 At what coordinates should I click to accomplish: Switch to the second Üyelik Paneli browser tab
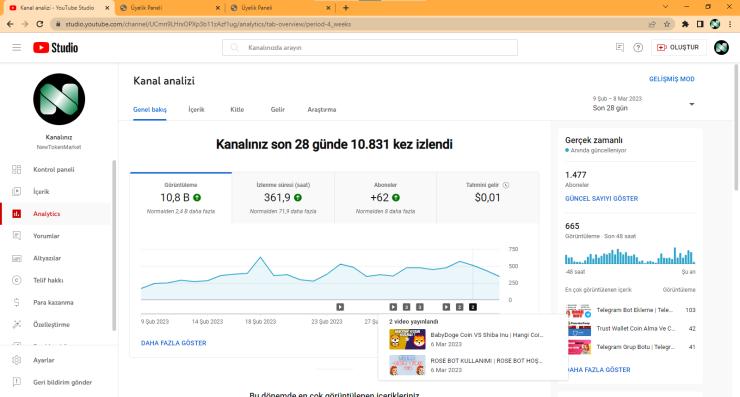pos(278,8)
